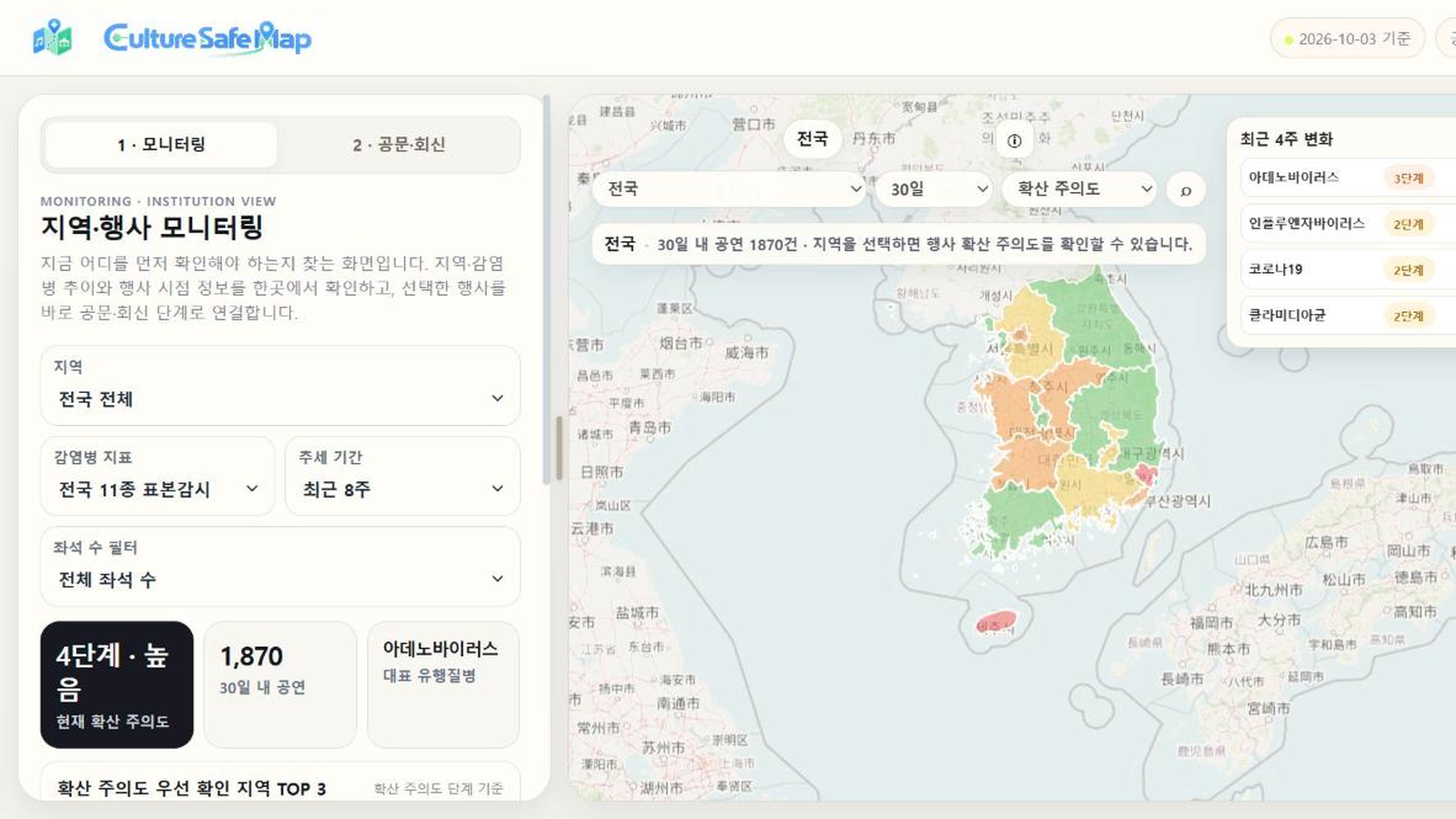Click the 전국 pill button on map
1456x819 pixels.
tap(813, 139)
